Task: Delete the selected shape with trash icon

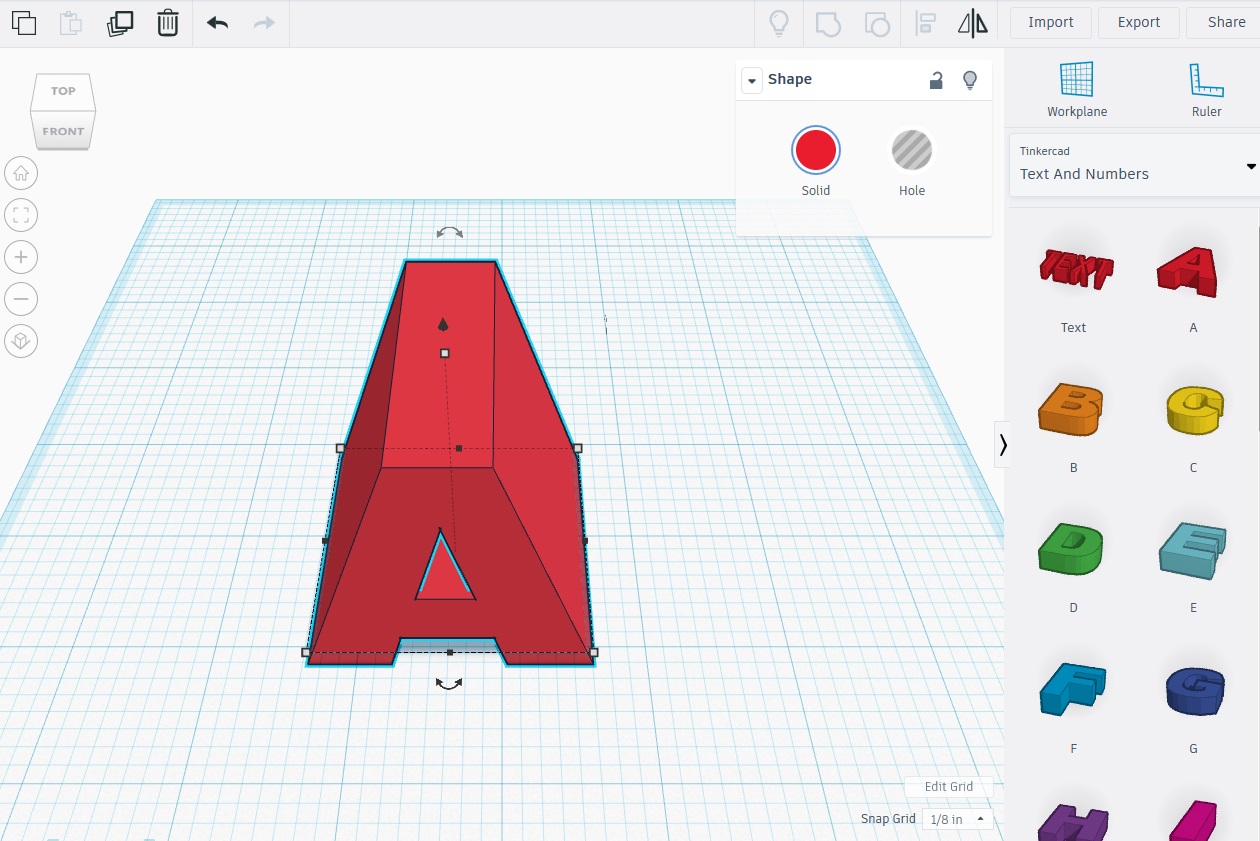Action: pyautogui.click(x=168, y=22)
